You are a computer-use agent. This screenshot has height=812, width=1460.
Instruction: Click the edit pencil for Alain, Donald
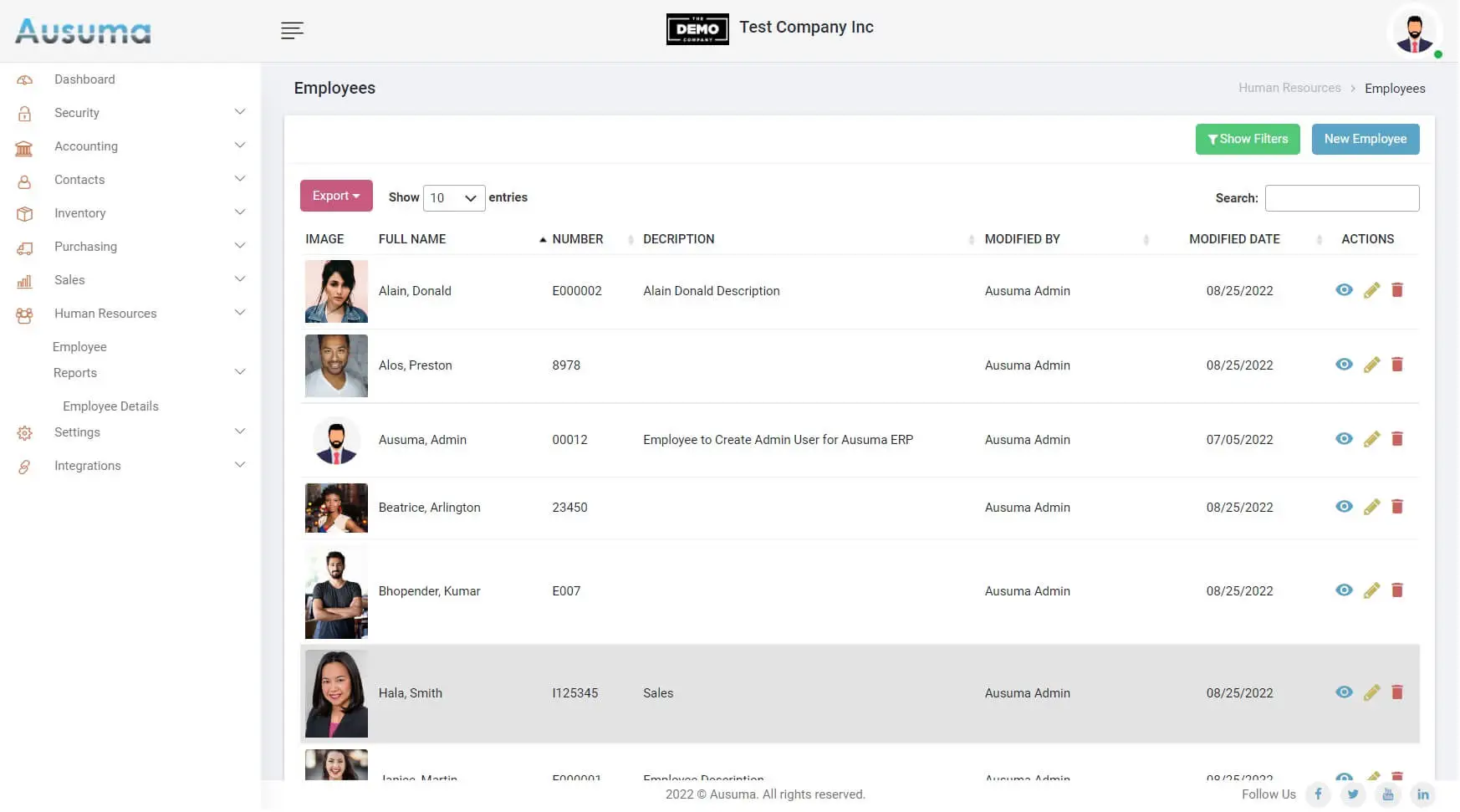point(1371,291)
